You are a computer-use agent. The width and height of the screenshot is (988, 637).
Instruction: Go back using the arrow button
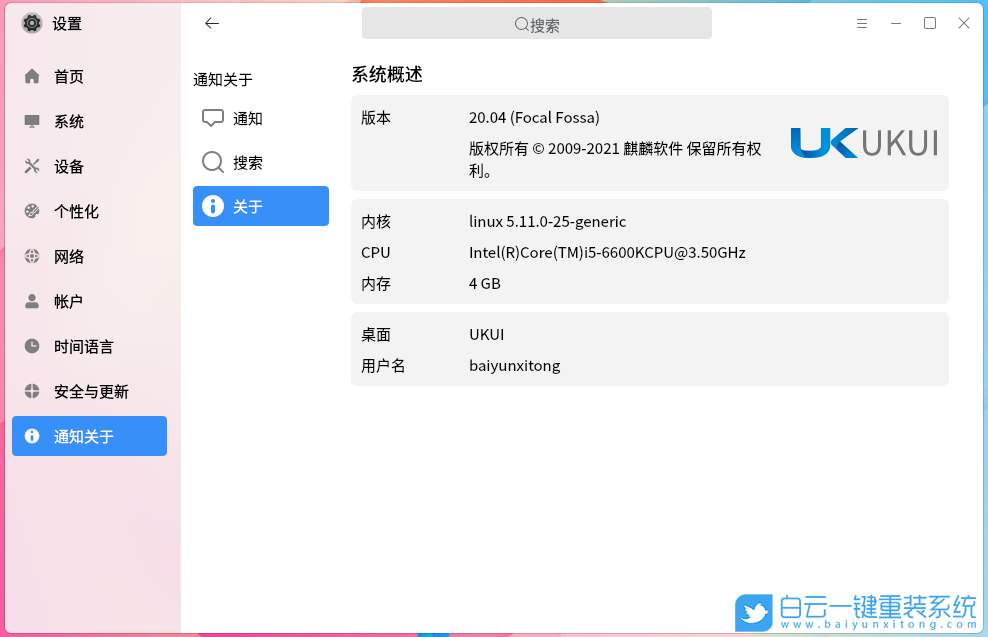tap(211, 23)
